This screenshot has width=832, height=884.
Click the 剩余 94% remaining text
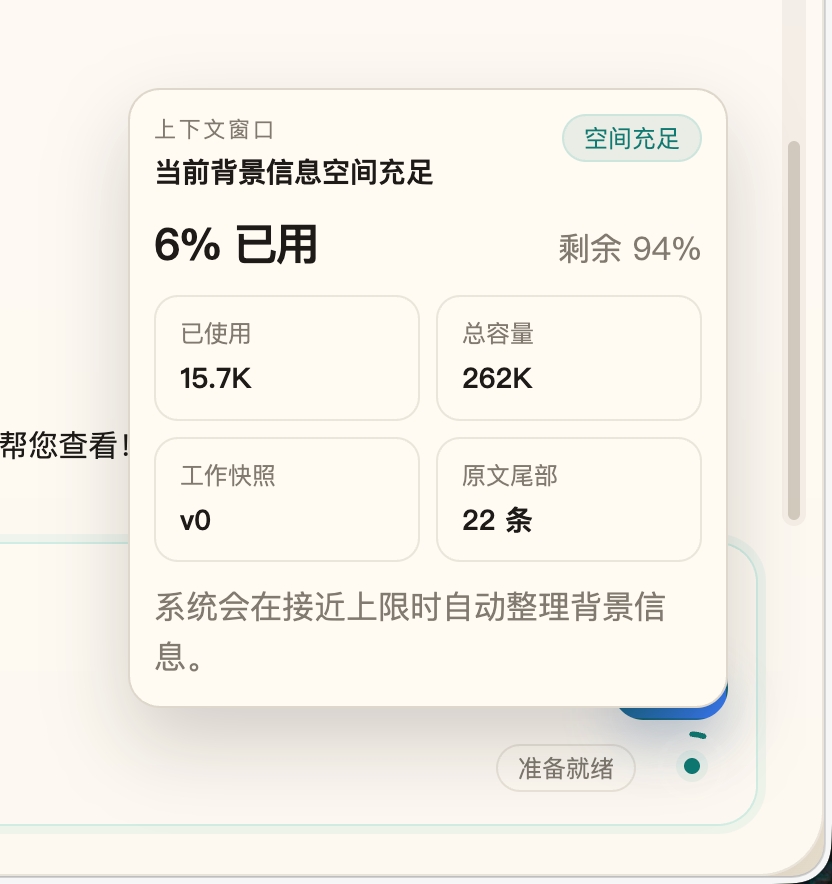pos(629,249)
